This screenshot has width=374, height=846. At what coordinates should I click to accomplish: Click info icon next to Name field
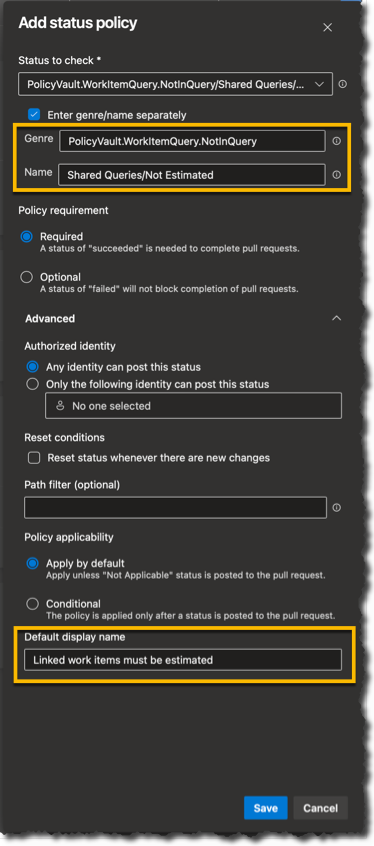(x=336, y=175)
